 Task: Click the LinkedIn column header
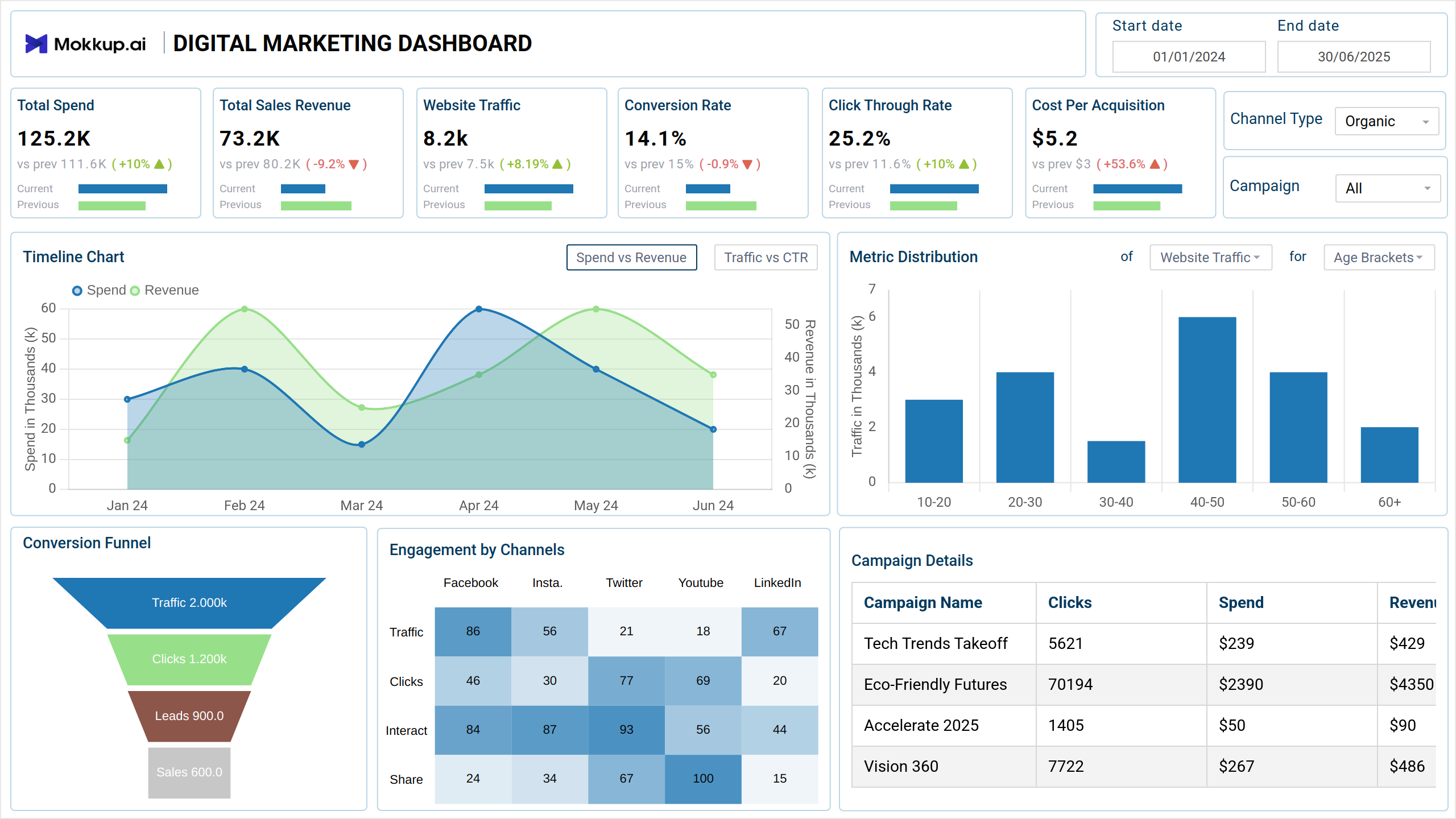777,583
